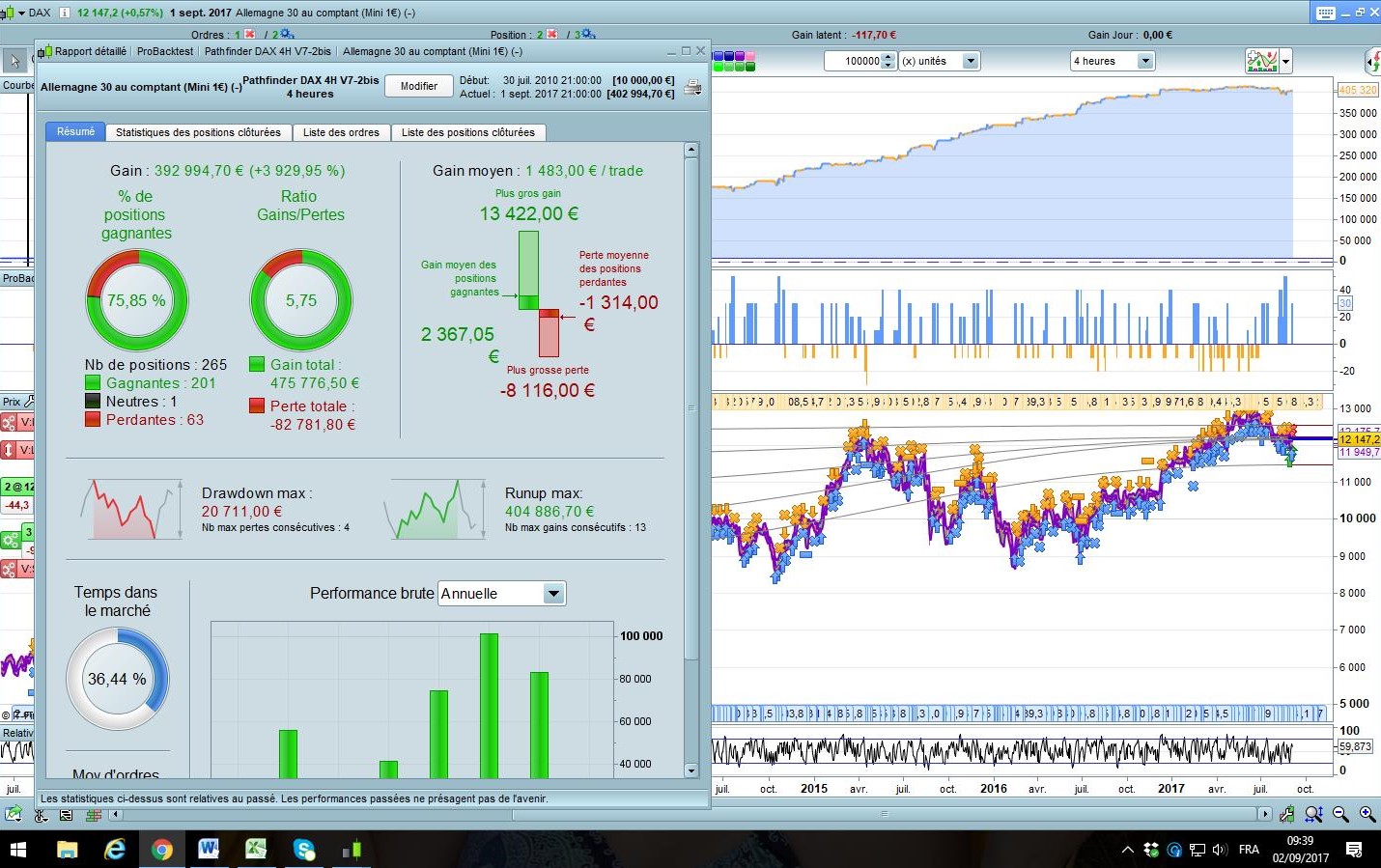This screenshot has height=868, width=1381.
Task: Open Microsoft Word from taskbar
Action: pyautogui.click(x=209, y=850)
